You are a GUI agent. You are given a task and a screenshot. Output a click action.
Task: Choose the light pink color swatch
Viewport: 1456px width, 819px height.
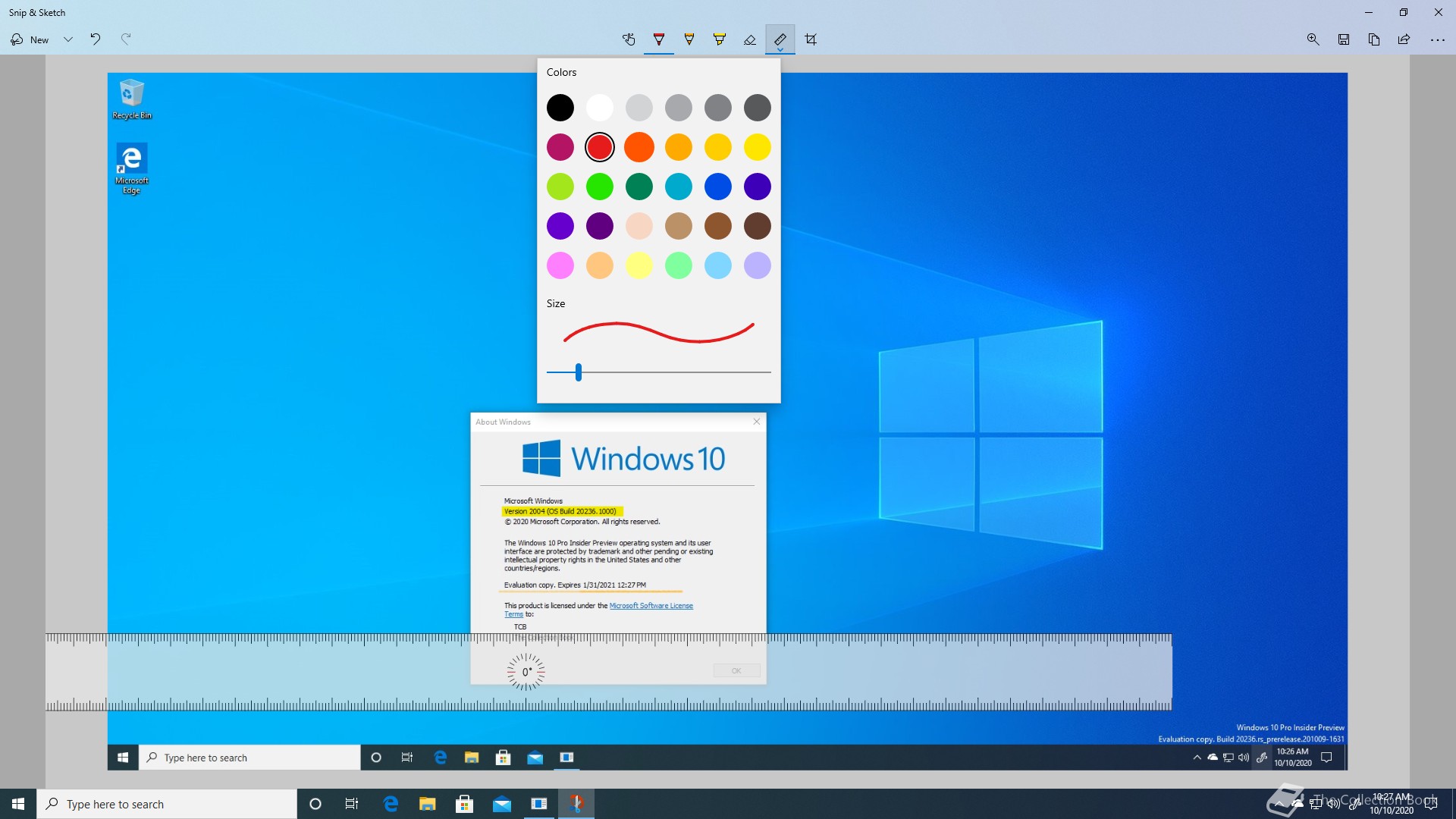click(560, 265)
